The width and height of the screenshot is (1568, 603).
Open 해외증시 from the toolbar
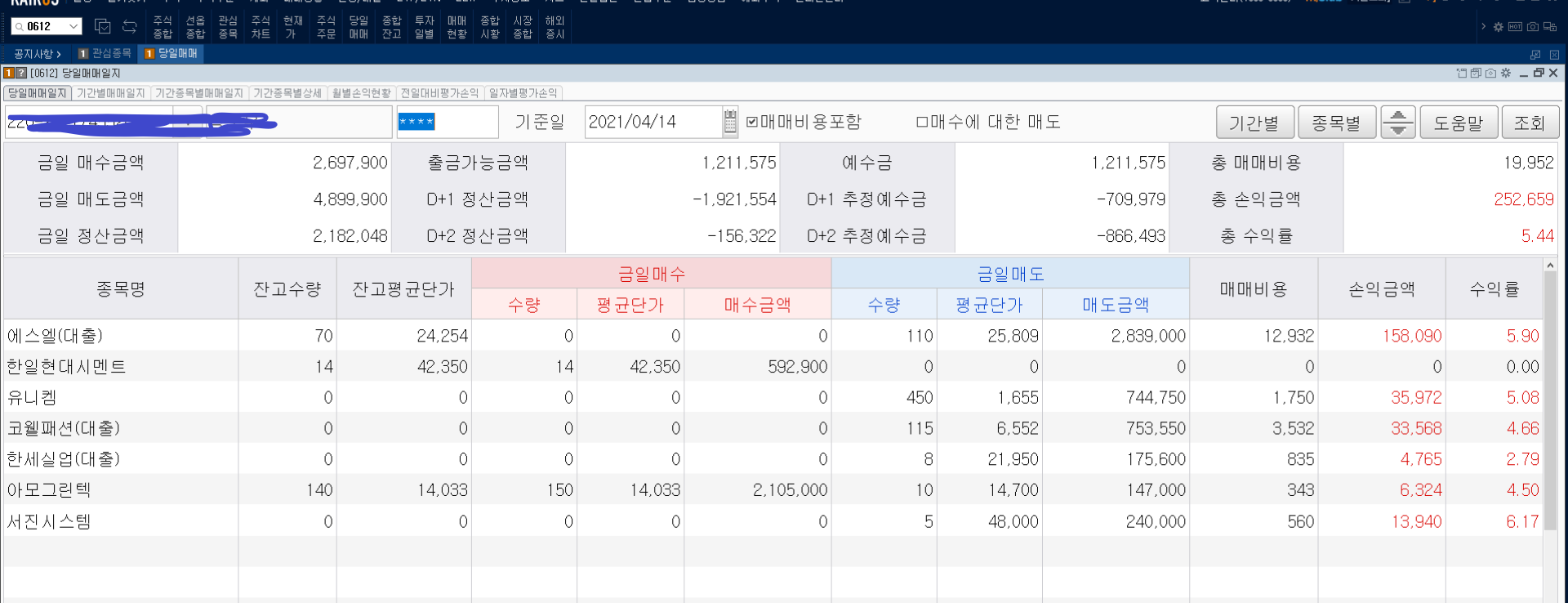[555, 27]
